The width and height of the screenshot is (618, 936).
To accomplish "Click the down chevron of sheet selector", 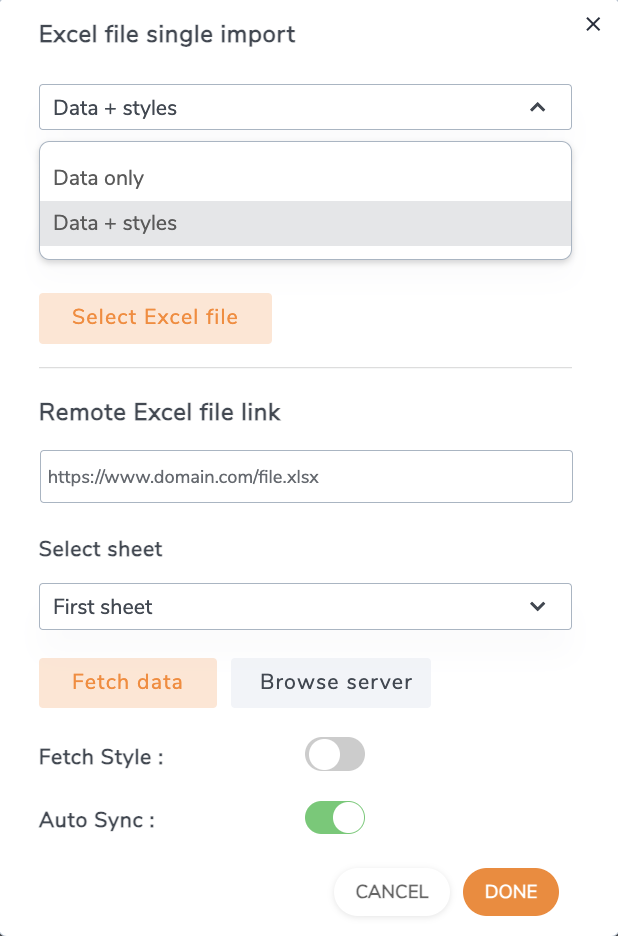I will (537, 606).
